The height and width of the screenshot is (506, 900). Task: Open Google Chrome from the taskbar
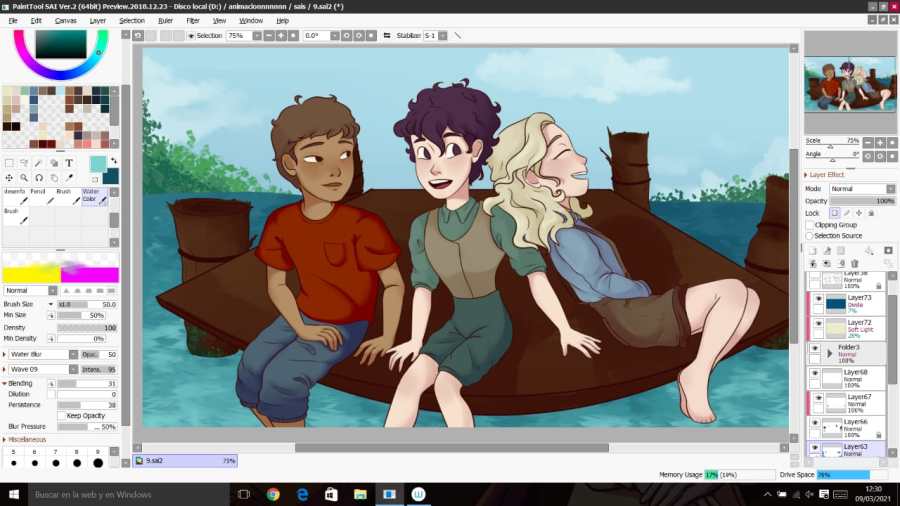[x=273, y=494]
